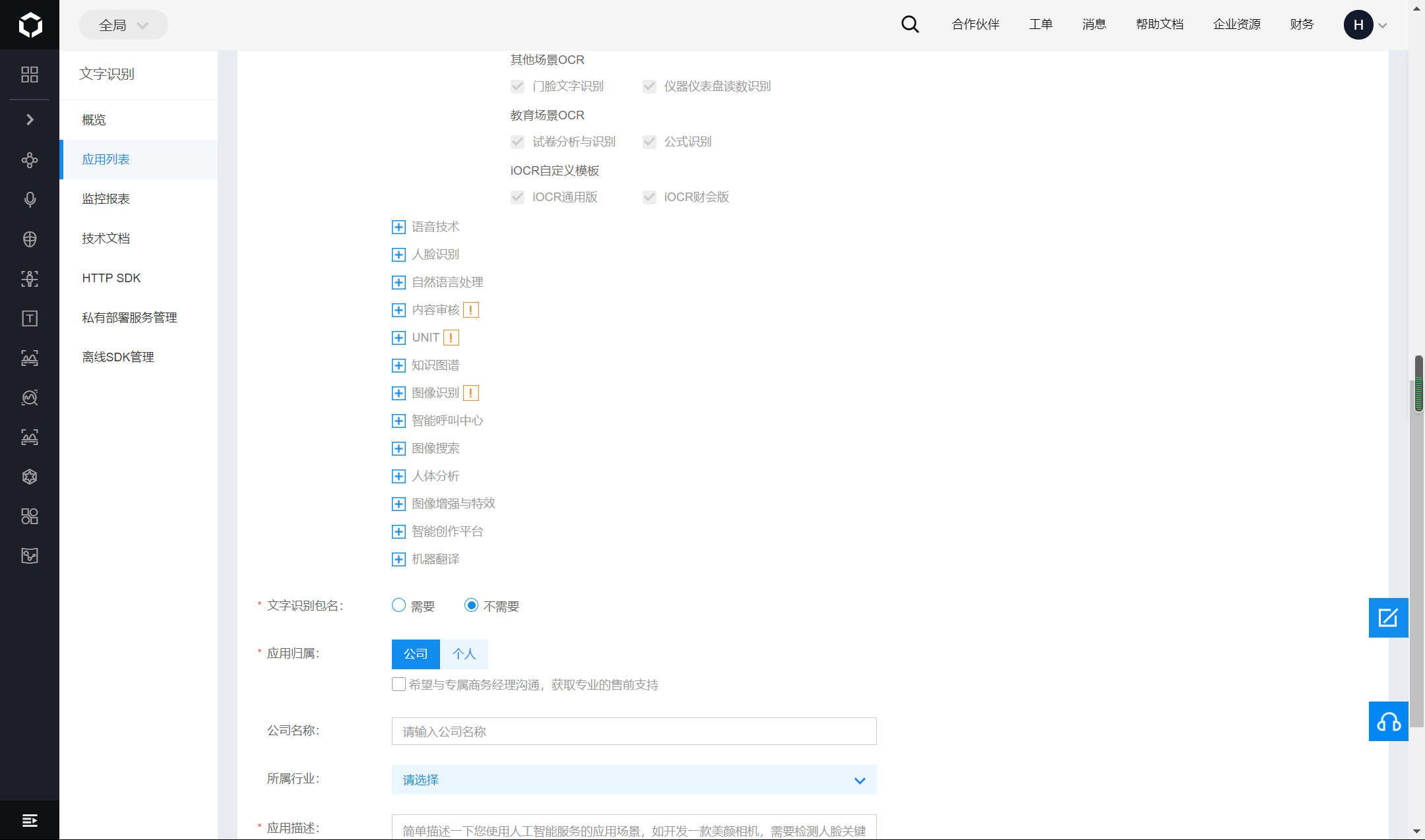The width and height of the screenshot is (1425, 840).
Task: Click the nodes cluster icon in sidebar
Action: (x=30, y=160)
